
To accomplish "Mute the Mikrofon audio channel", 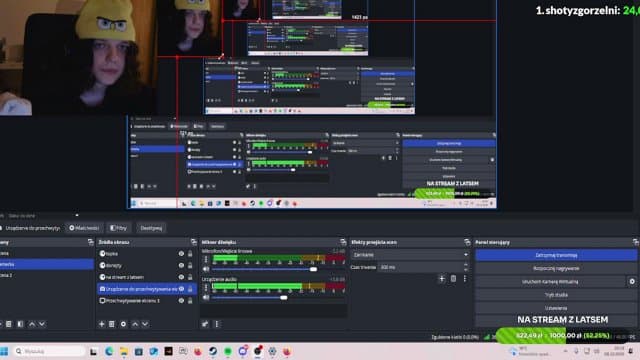I will (206, 269).
